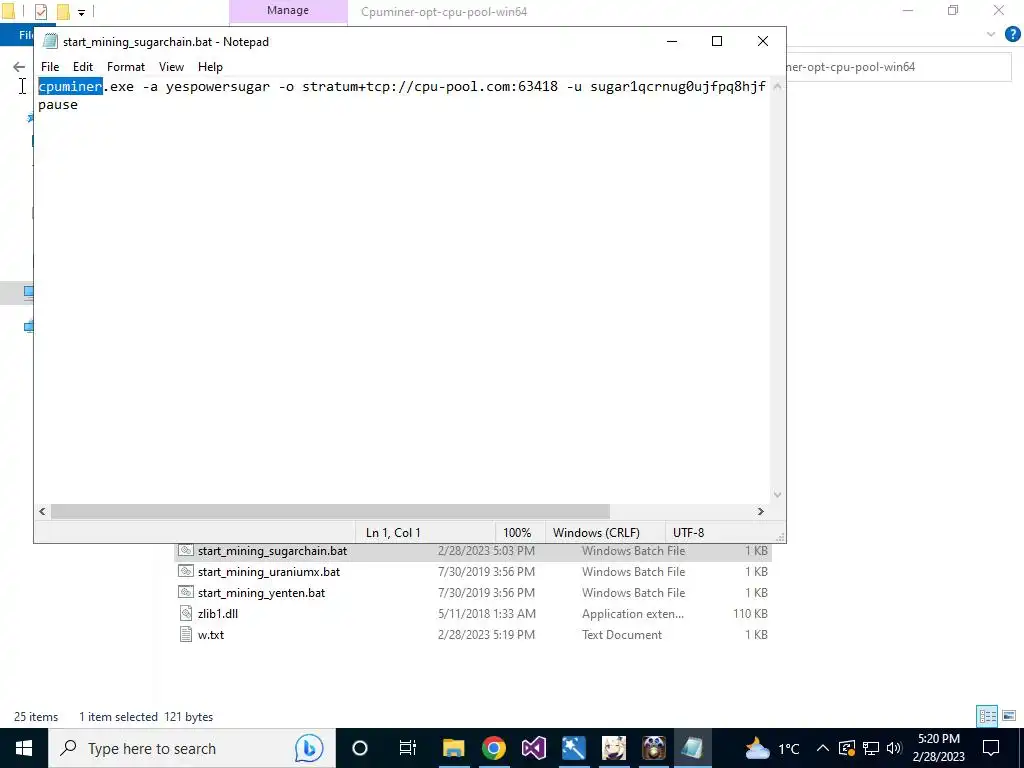Open Visual Studio from the taskbar
This screenshot has width=1024, height=768.
coord(534,748)
